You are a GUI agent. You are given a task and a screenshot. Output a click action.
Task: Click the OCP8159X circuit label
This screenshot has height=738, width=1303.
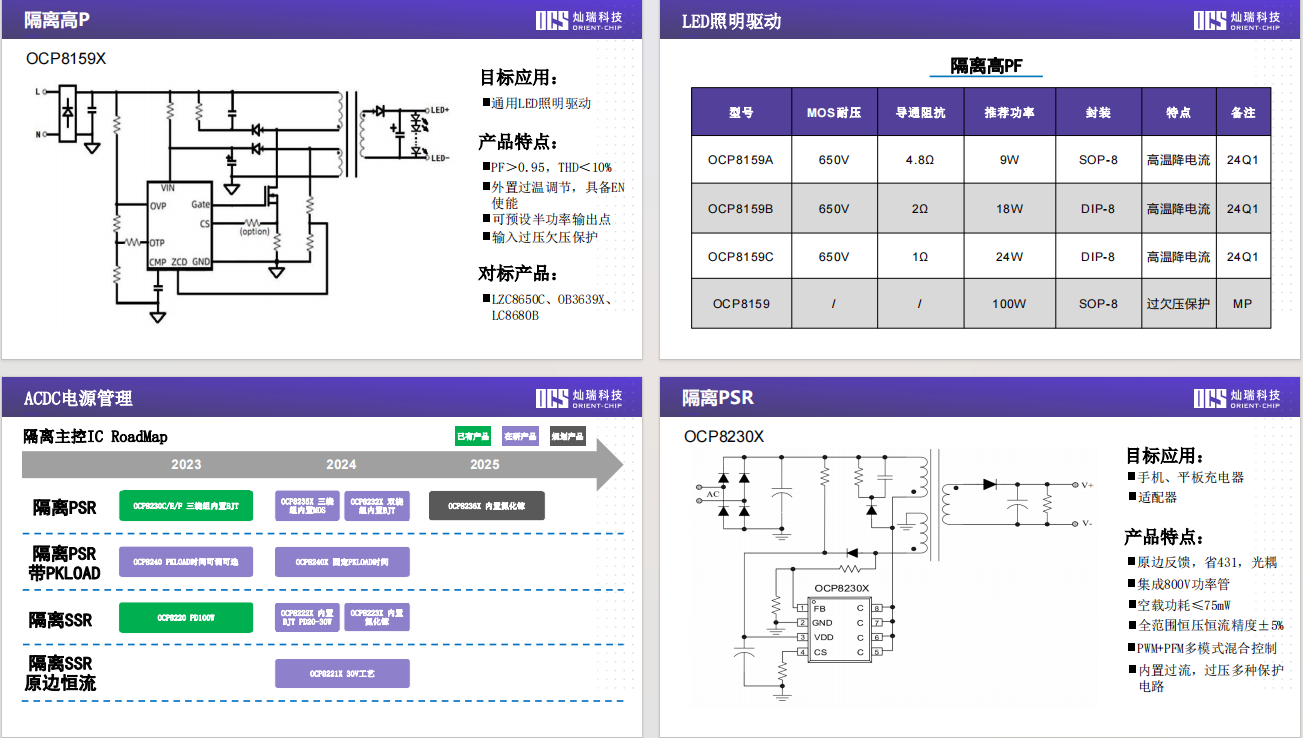pos(66,59)
